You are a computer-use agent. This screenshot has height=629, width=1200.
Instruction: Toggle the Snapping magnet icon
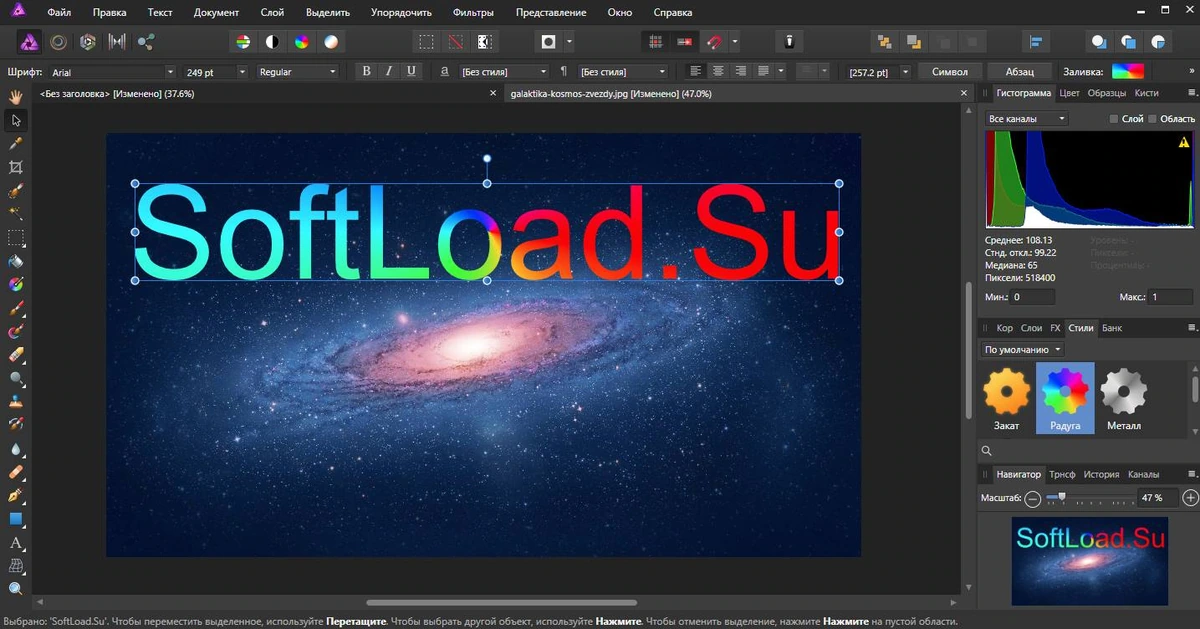[x=714, y=42]
